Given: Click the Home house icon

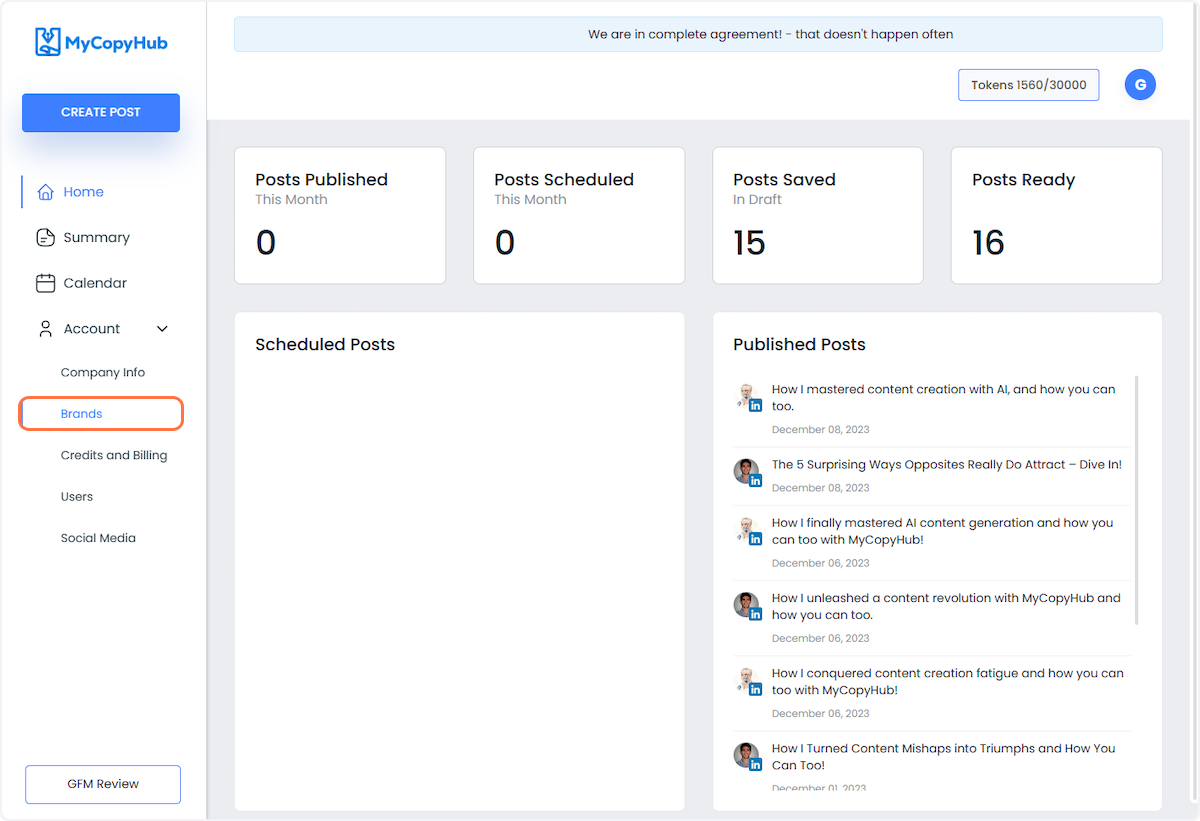Looking at the screenshot, I should click(x=45, y=192).
